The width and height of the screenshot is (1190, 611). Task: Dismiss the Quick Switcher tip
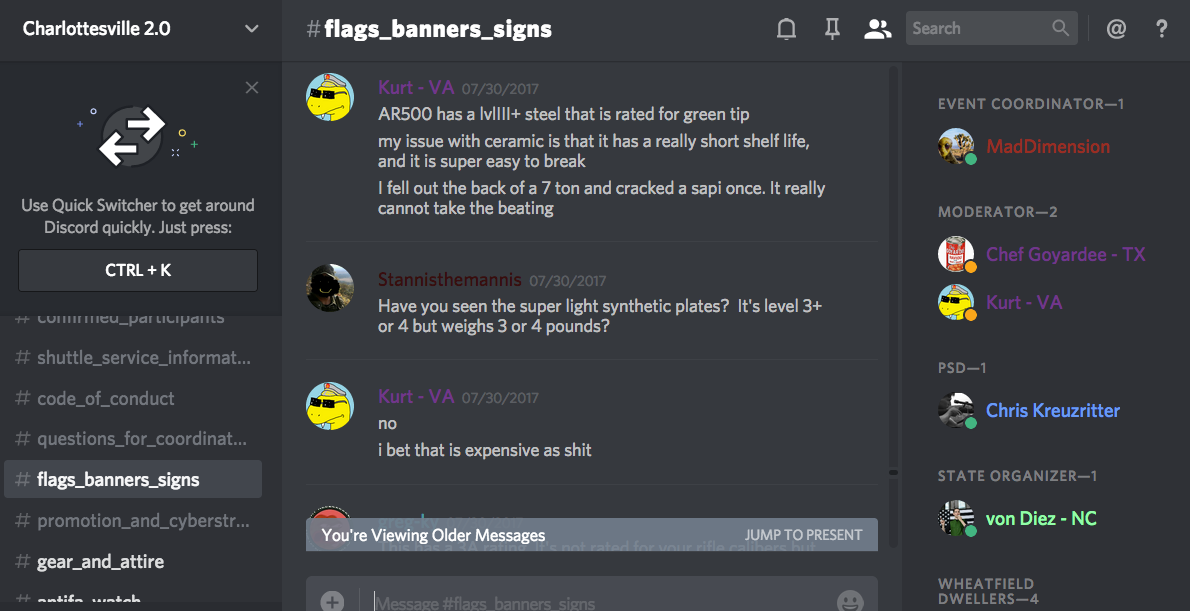click(x=252, y=88)
